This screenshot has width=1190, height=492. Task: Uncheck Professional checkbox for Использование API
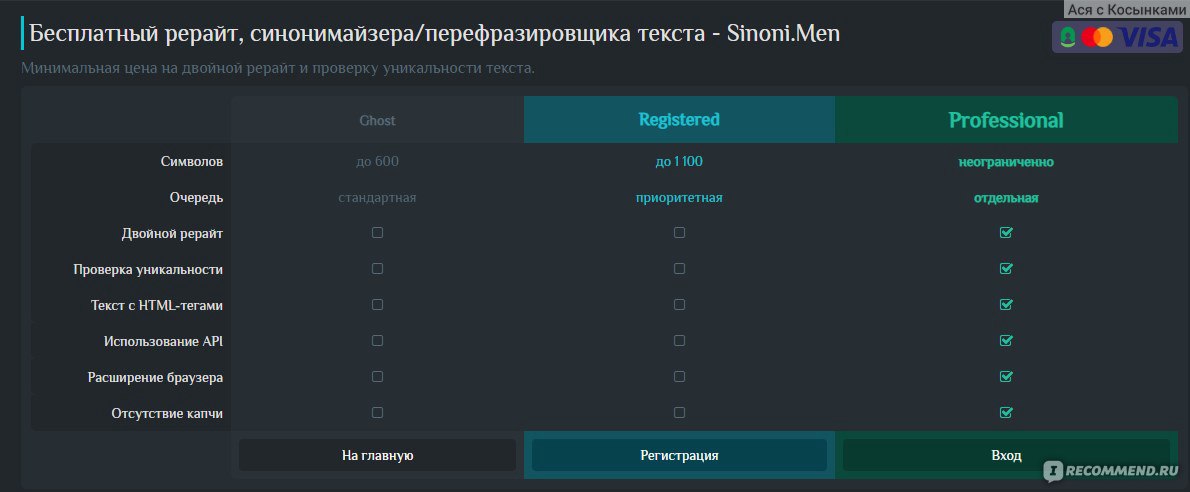(1006, 340)
